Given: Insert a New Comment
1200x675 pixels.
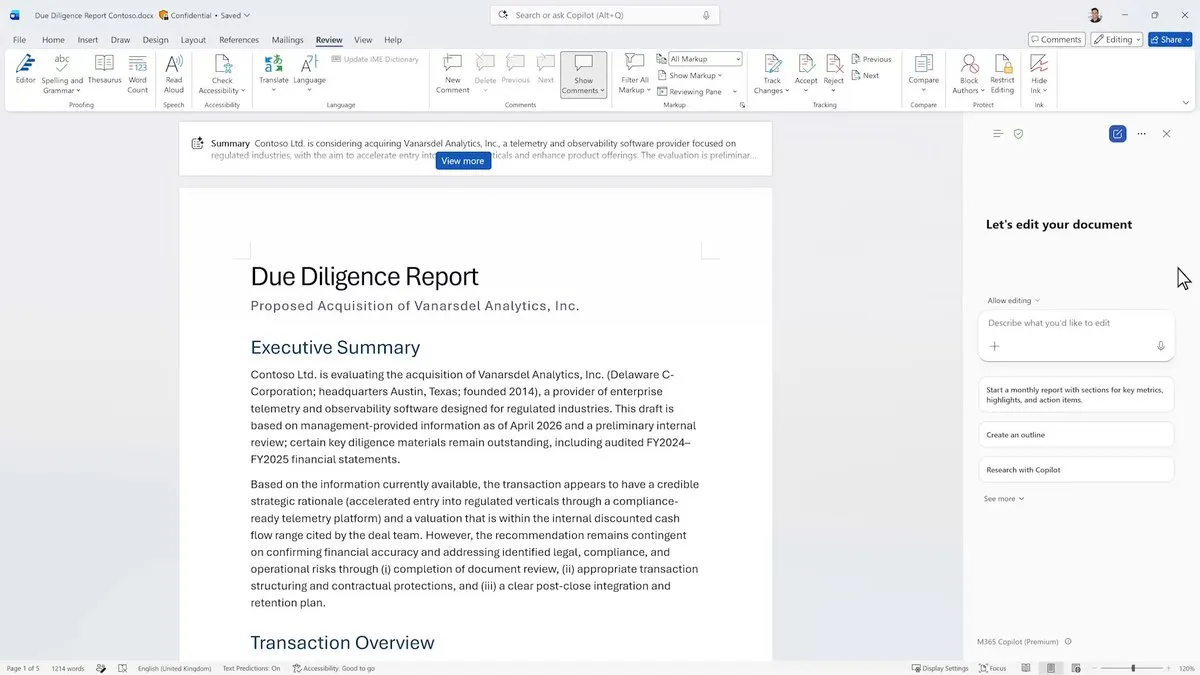Looking at the screenshot, I should [452, 72].
